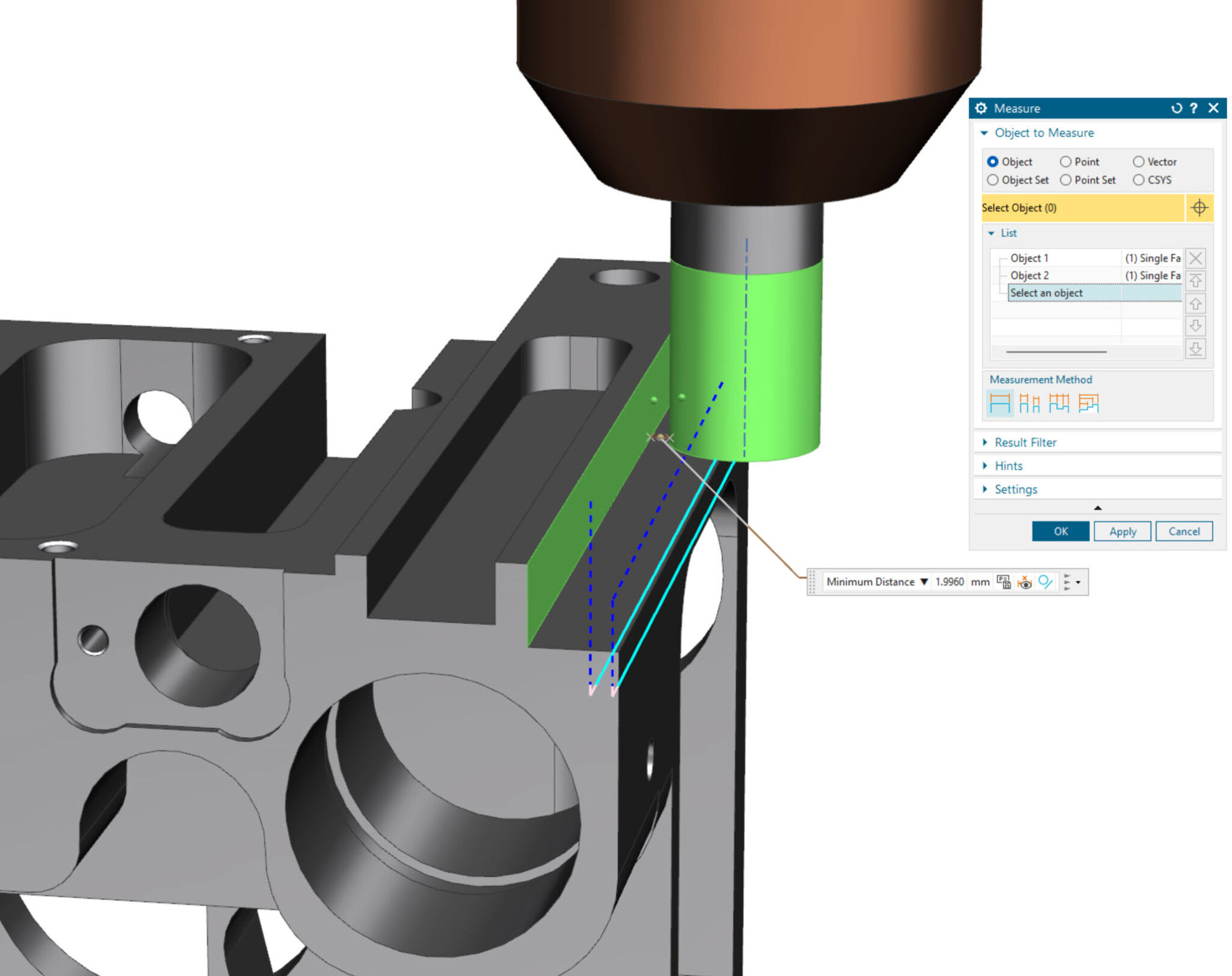Open the Minimum Distance dropdown
The width and height of the screenshot is (1232, 976).
pos(925,582)
